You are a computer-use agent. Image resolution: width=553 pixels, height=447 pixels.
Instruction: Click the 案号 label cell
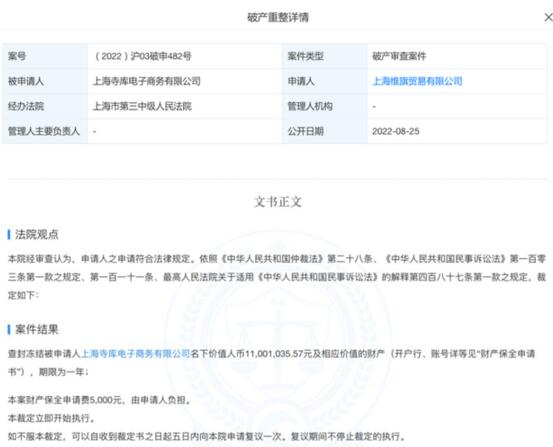(x=45, y=56)
